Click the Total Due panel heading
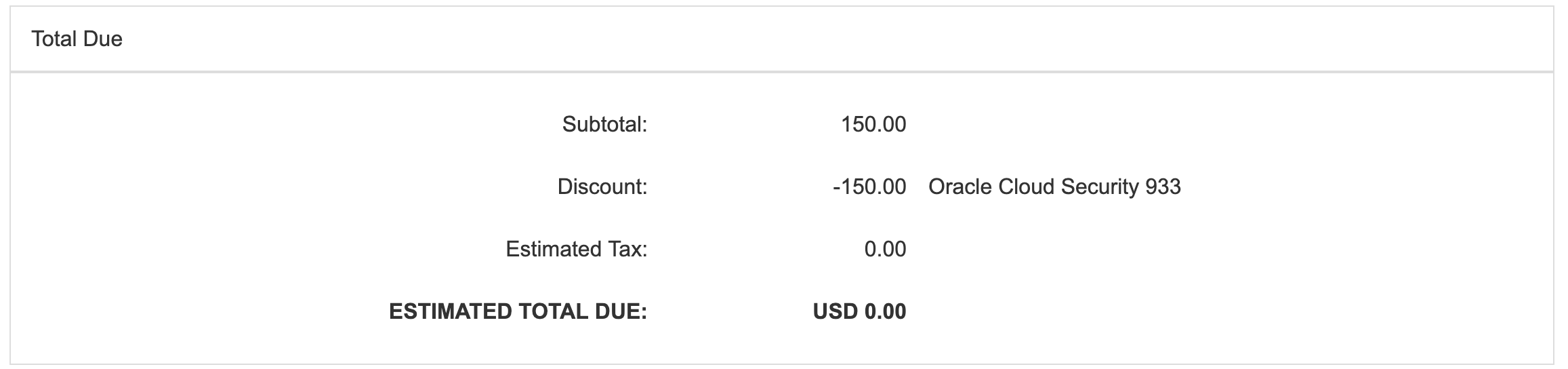The width and height of the screenshot is (1568, 369). tap(77, 39)
